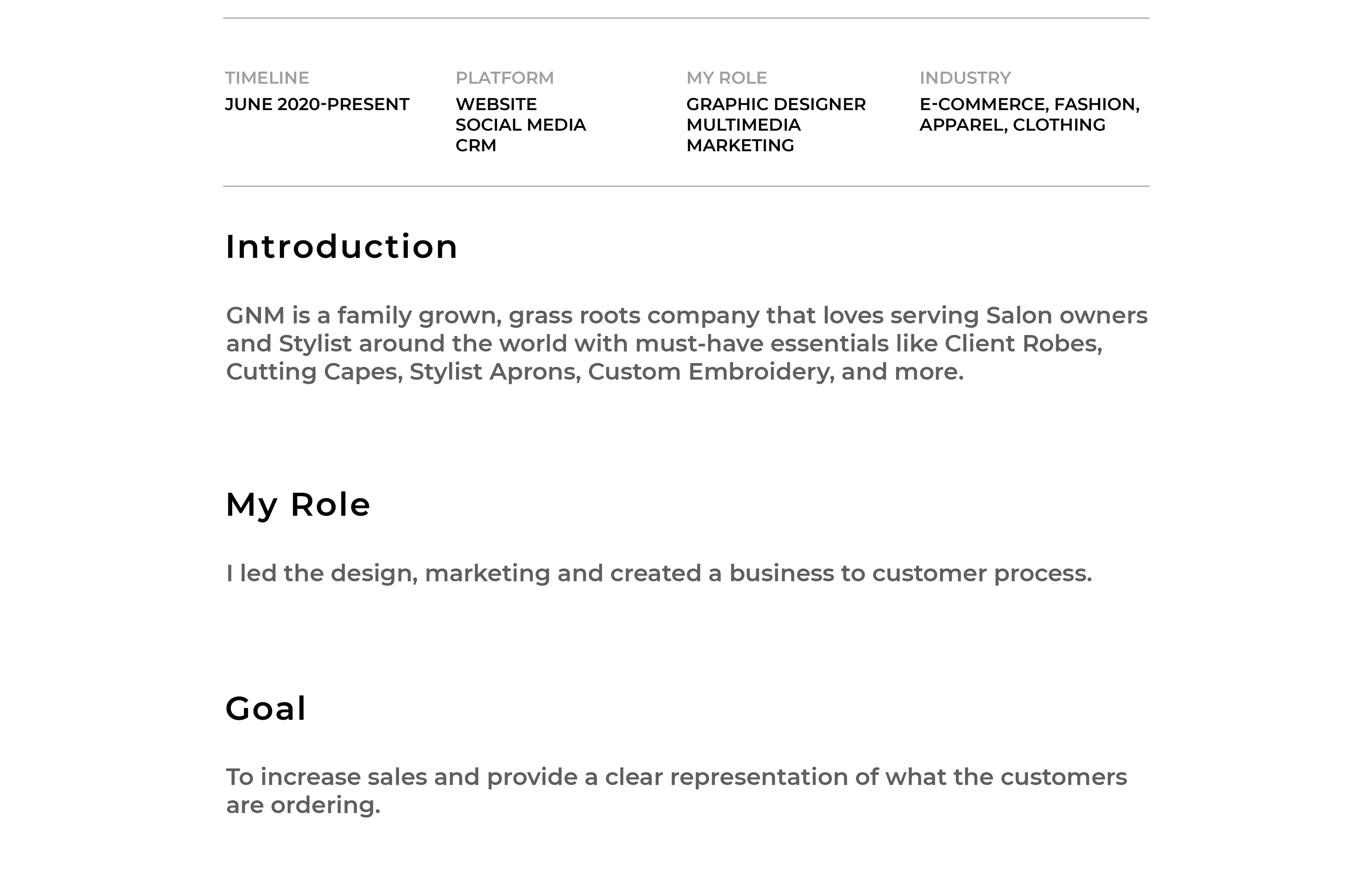Click the INDUSTRY column label
This screenshot has width=1372, height=883.
click(x=965, y=78)
